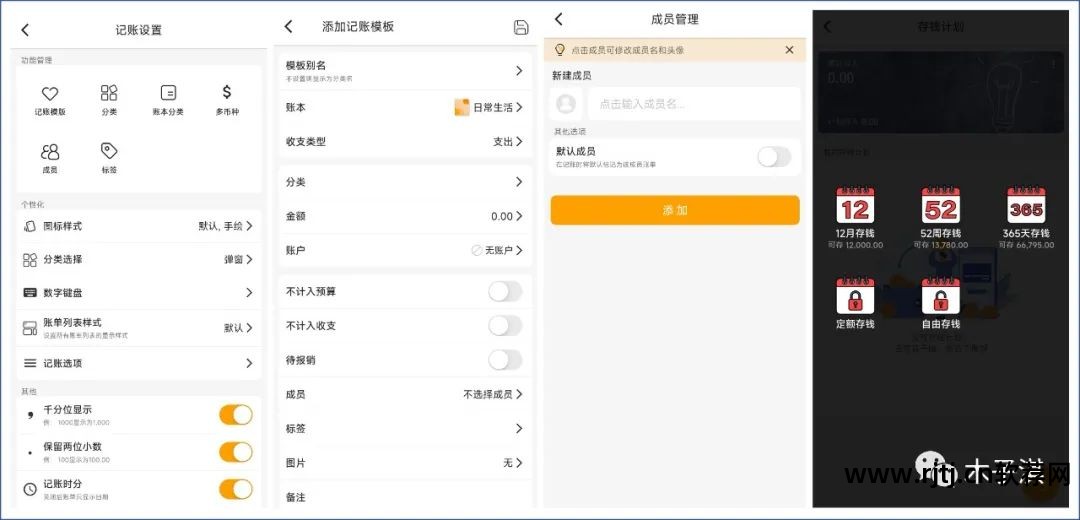Open 账本分类 icon
Image resolution: width=1080 pixels, height=520 pixels.
click(x=168, y=93)
